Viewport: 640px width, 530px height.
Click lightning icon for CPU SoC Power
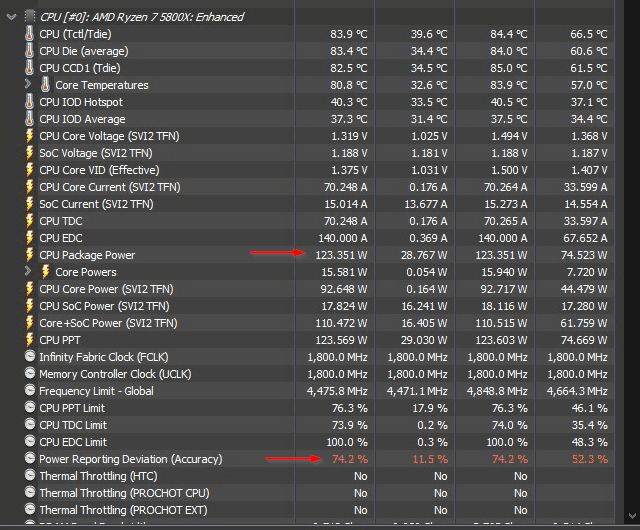pos(29,306)
